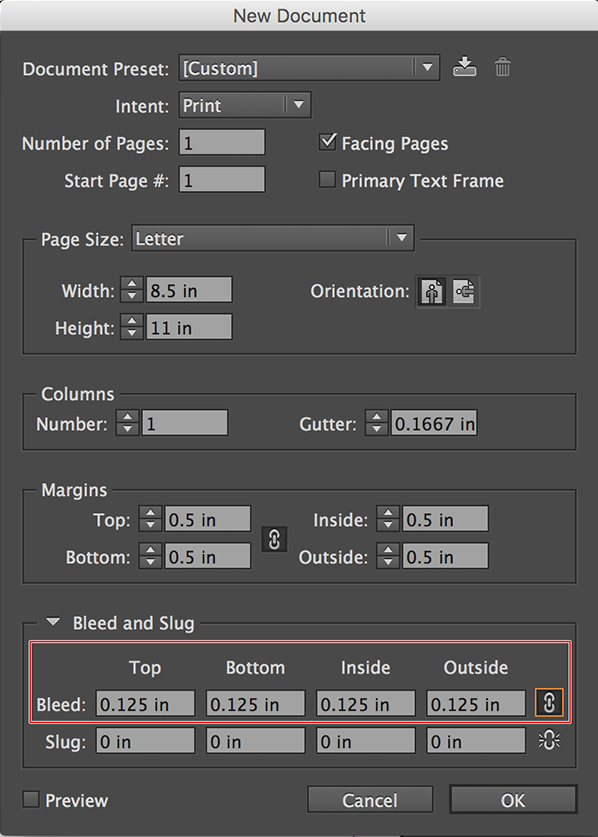The height and width of the screenshot is (837, 598).
Task: Select landscape orientation icon
Action: (x=463, y=291)
